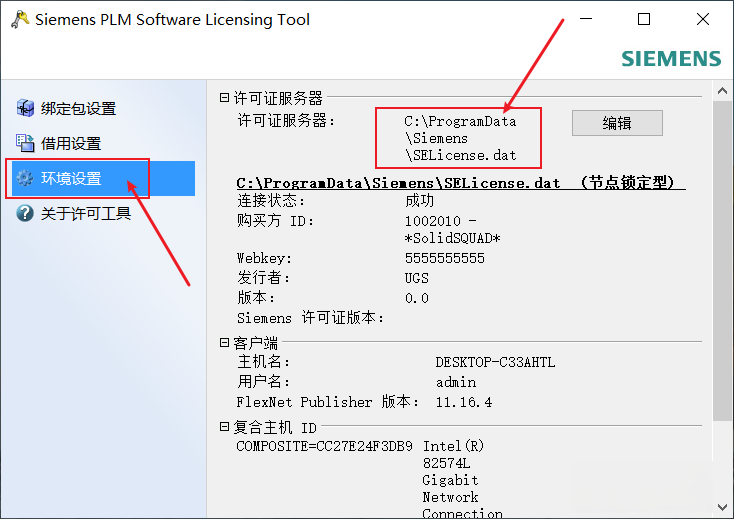Click the SIEMENS logo
Screen dimensions: 734x519
pyautogui.click(x=671, y=59)
